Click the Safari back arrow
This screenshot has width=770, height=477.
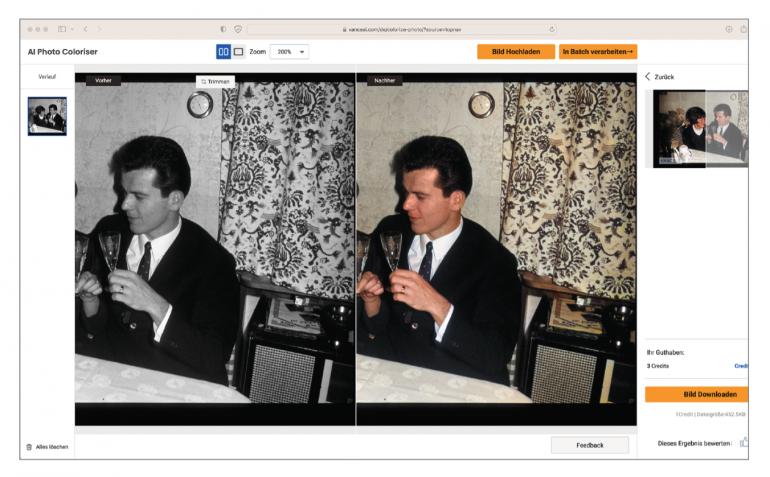pos(85,29)
